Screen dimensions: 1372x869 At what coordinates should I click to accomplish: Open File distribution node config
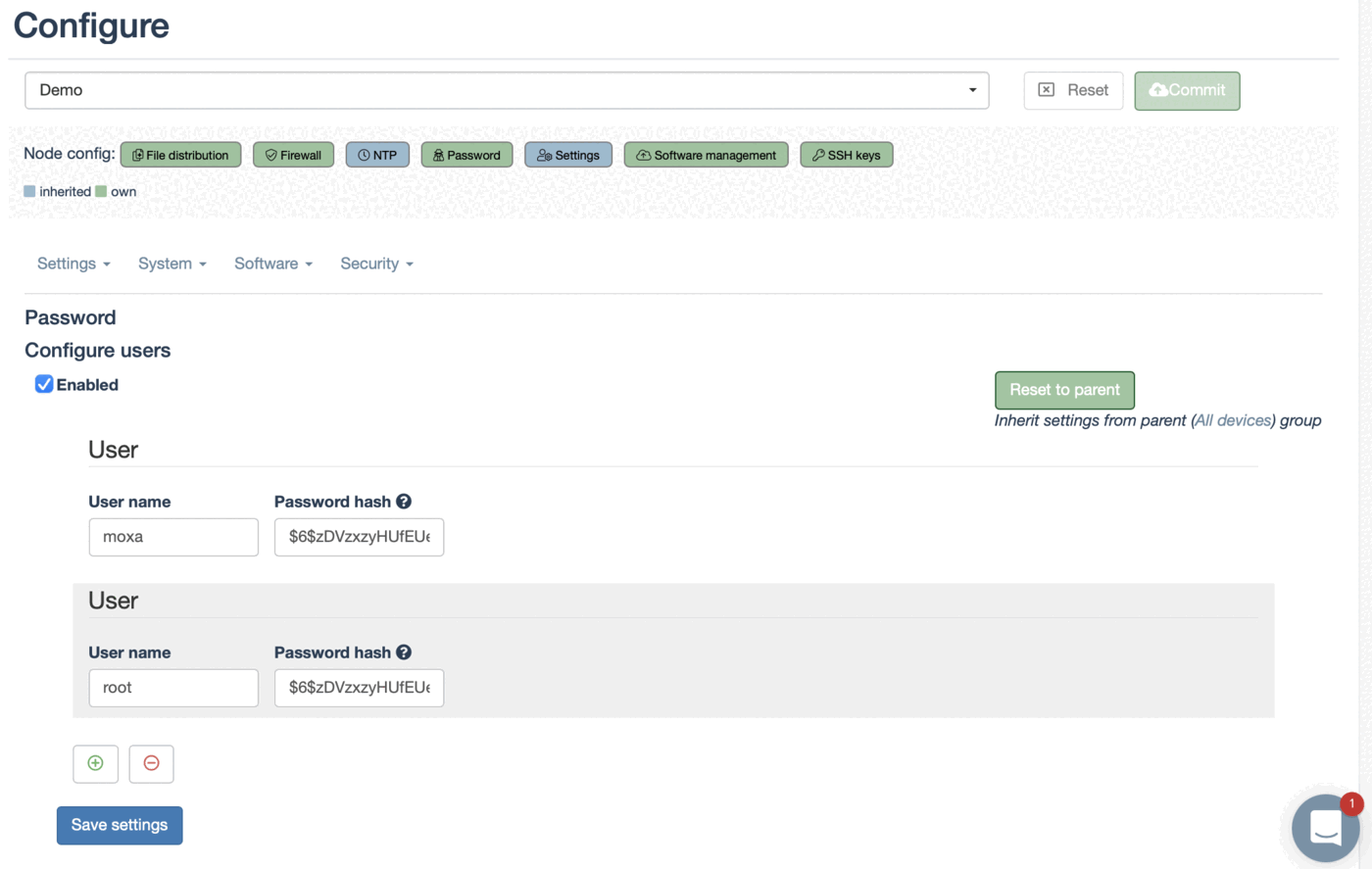[180, 155]
